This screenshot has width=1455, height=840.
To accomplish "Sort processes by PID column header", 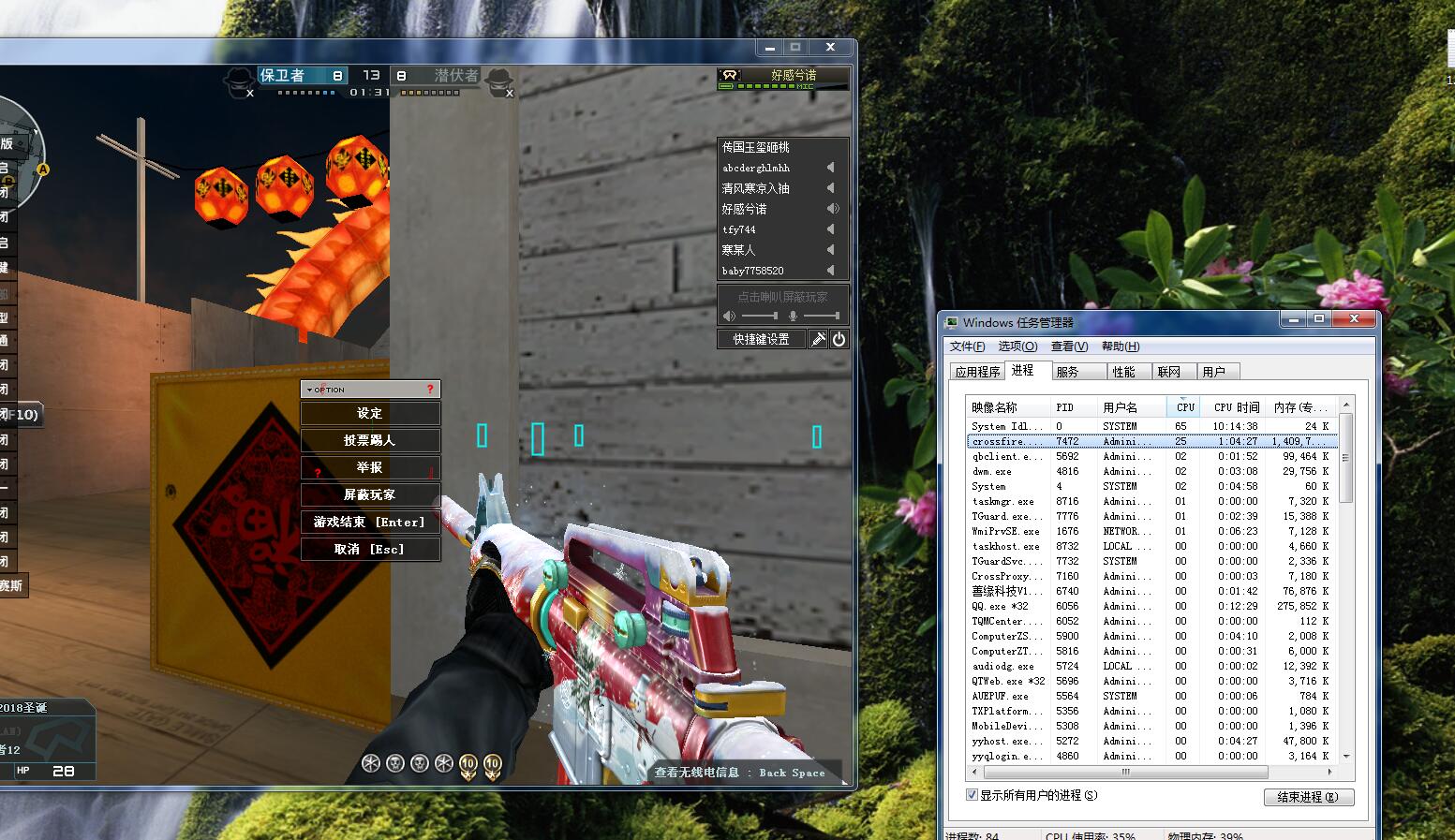I will [1074, 407].
